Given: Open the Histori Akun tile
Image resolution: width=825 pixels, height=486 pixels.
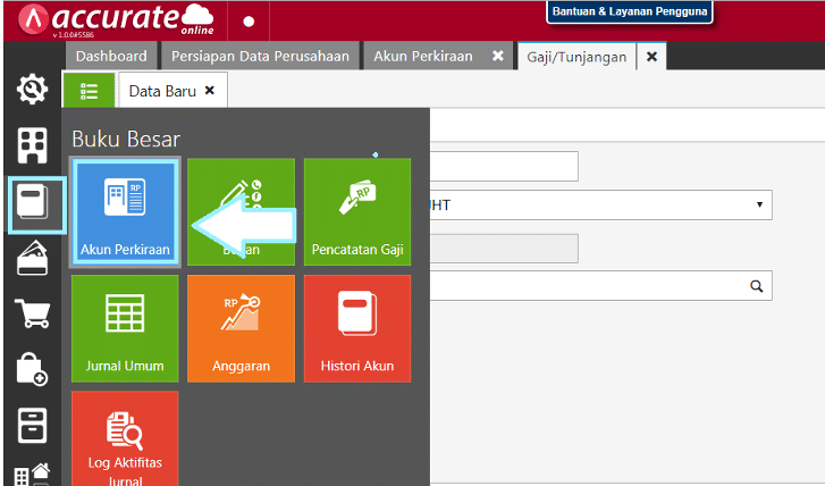Looking at the screenshot, I should 357,328.
